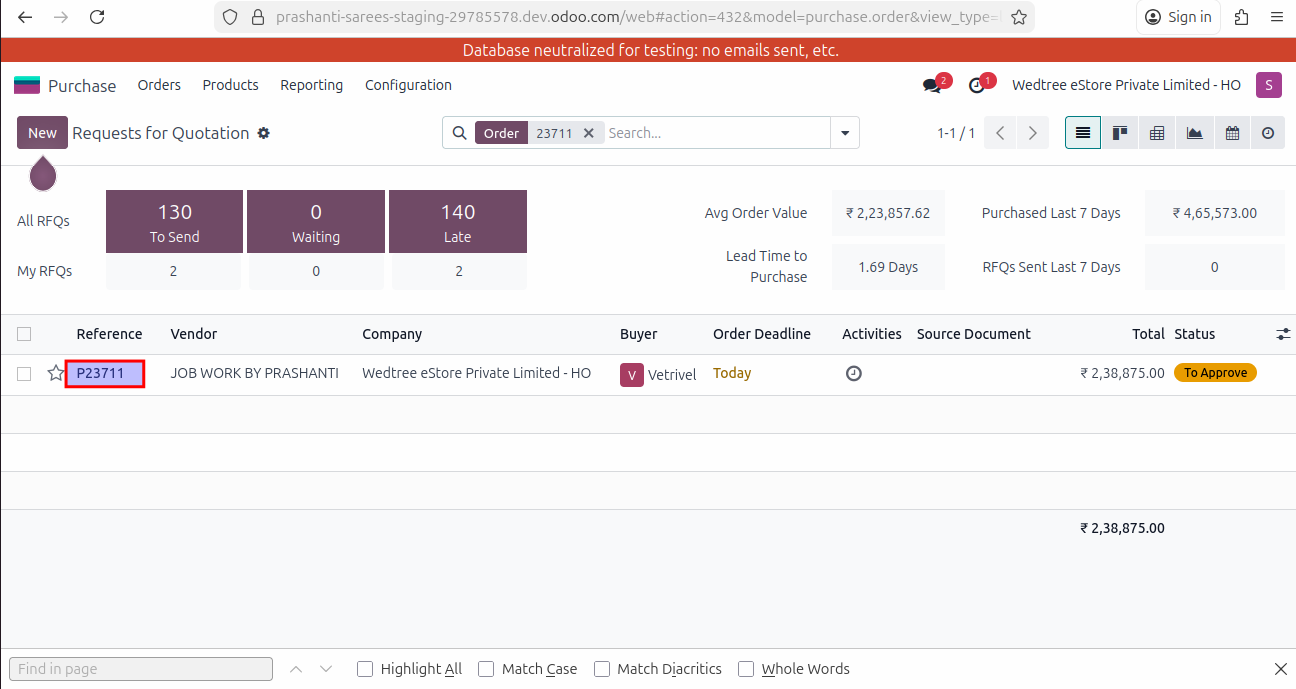Open company switcher Wedtree eStore Private Limited
Viewport: 1296px width, 689px height.
(x=1126, y=85)
